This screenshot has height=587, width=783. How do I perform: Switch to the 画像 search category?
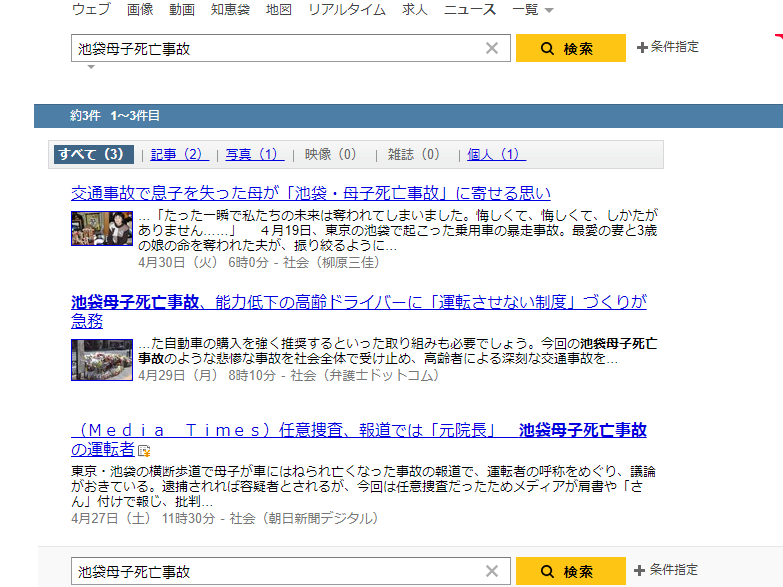tap(140, 10)
